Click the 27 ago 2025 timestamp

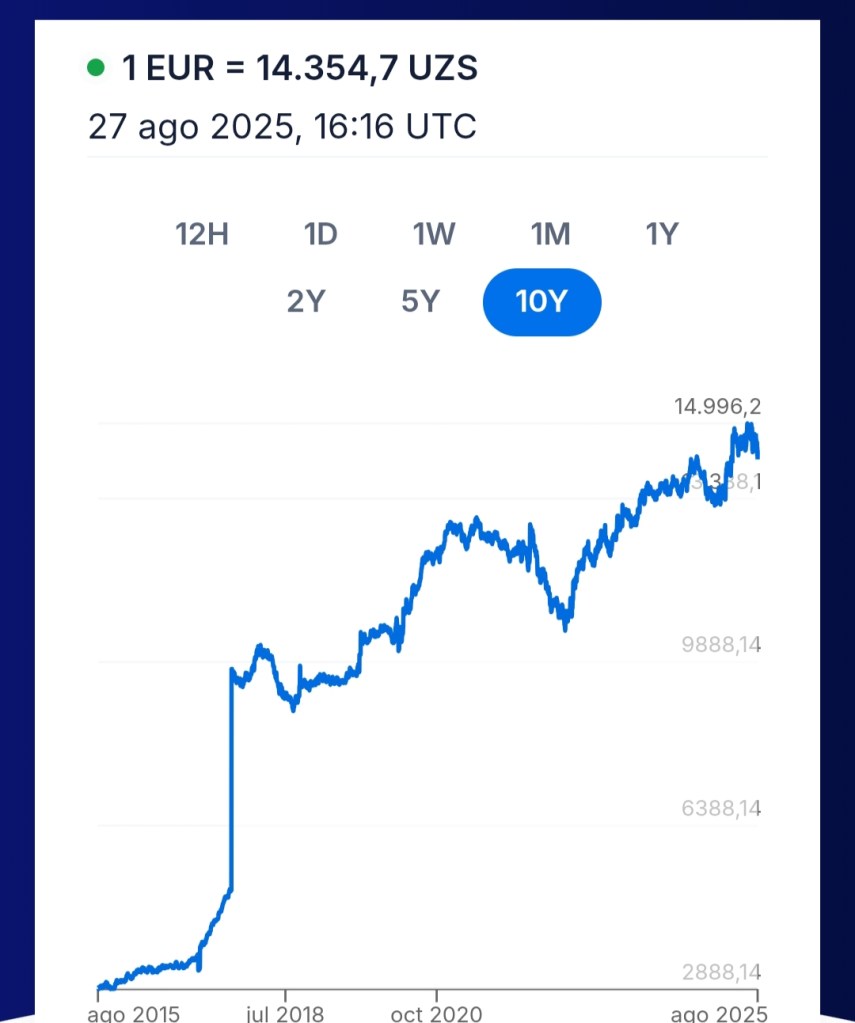tap(282, 127)
